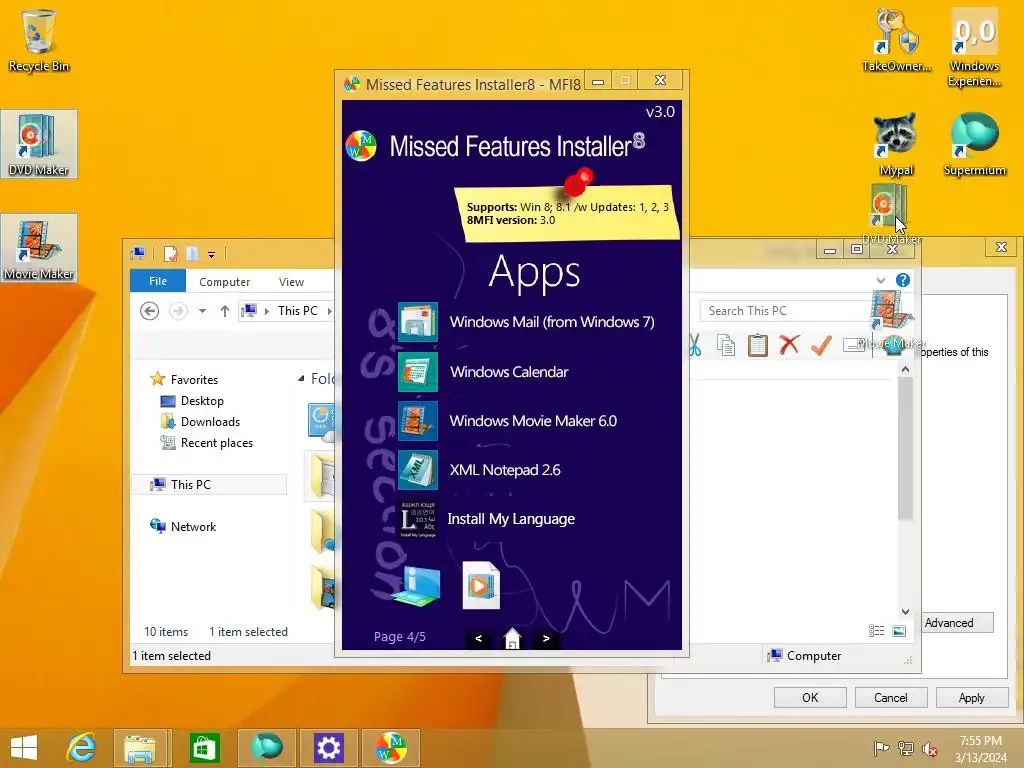
Task: Select Windows Experience Index shortcut
Action: [x=974, y=47]
